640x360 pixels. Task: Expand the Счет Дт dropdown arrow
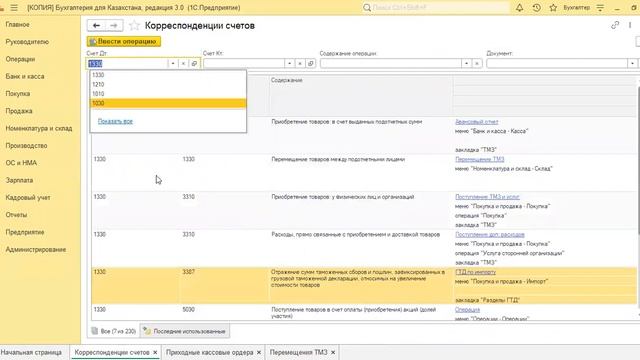click(173, 64)
